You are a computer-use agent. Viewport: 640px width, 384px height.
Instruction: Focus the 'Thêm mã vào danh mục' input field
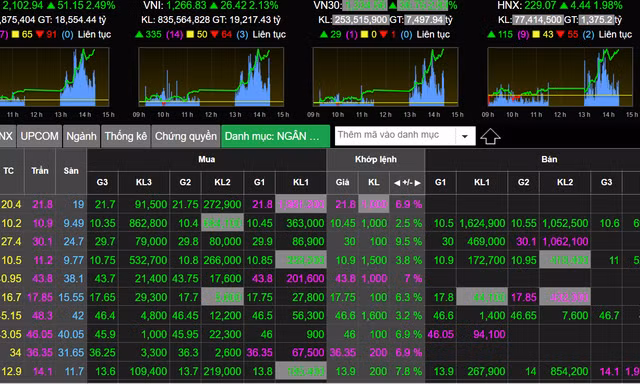[x=395, y=135]
